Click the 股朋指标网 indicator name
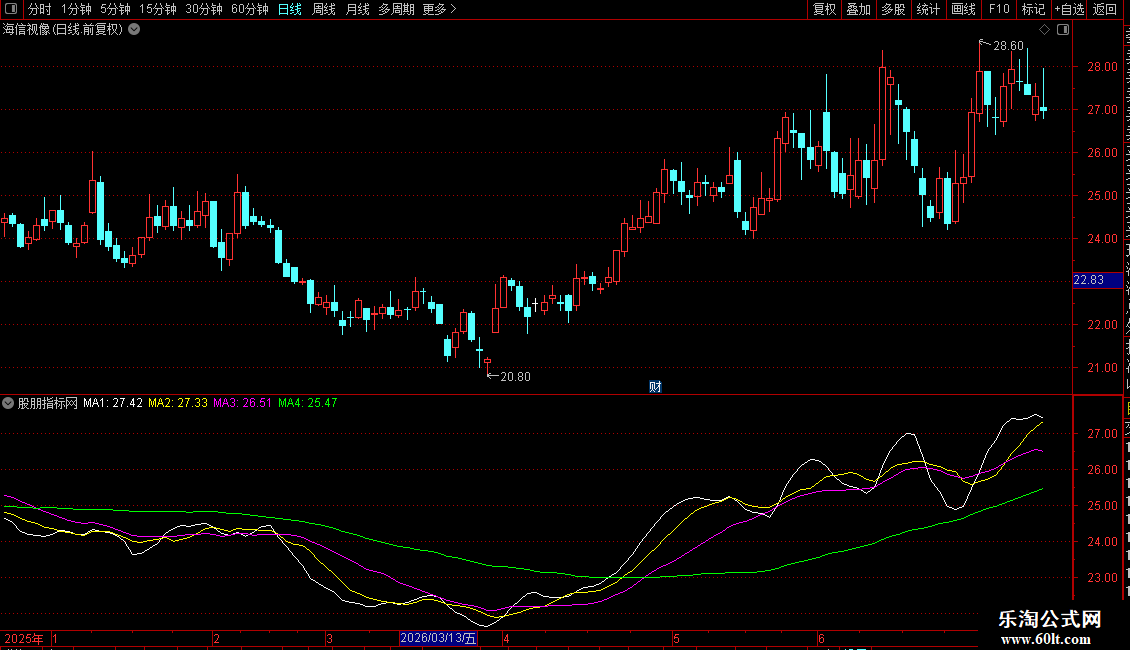The height and width of the screenshot is (650, 1130). coord(48,404)
